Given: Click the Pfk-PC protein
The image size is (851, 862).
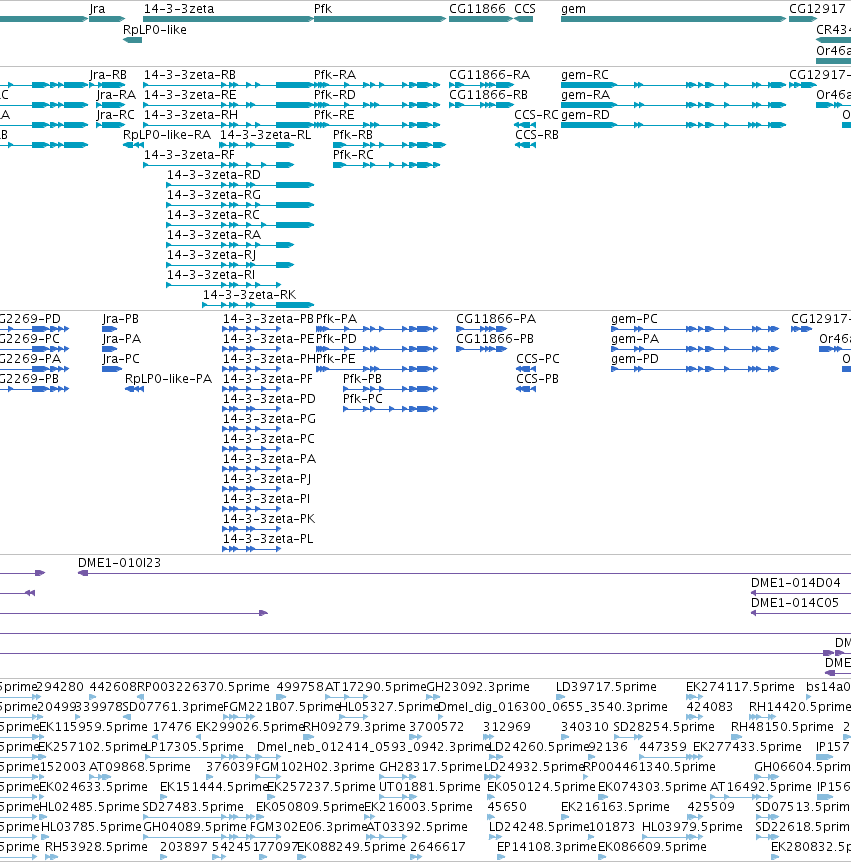Looking at the screenshot, I should (x=362, y=399).
